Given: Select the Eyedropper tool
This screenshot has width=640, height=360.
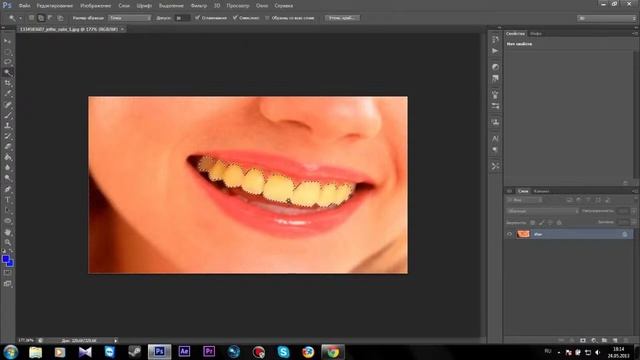Looking at the screenshot, I should tap(7, 94).
